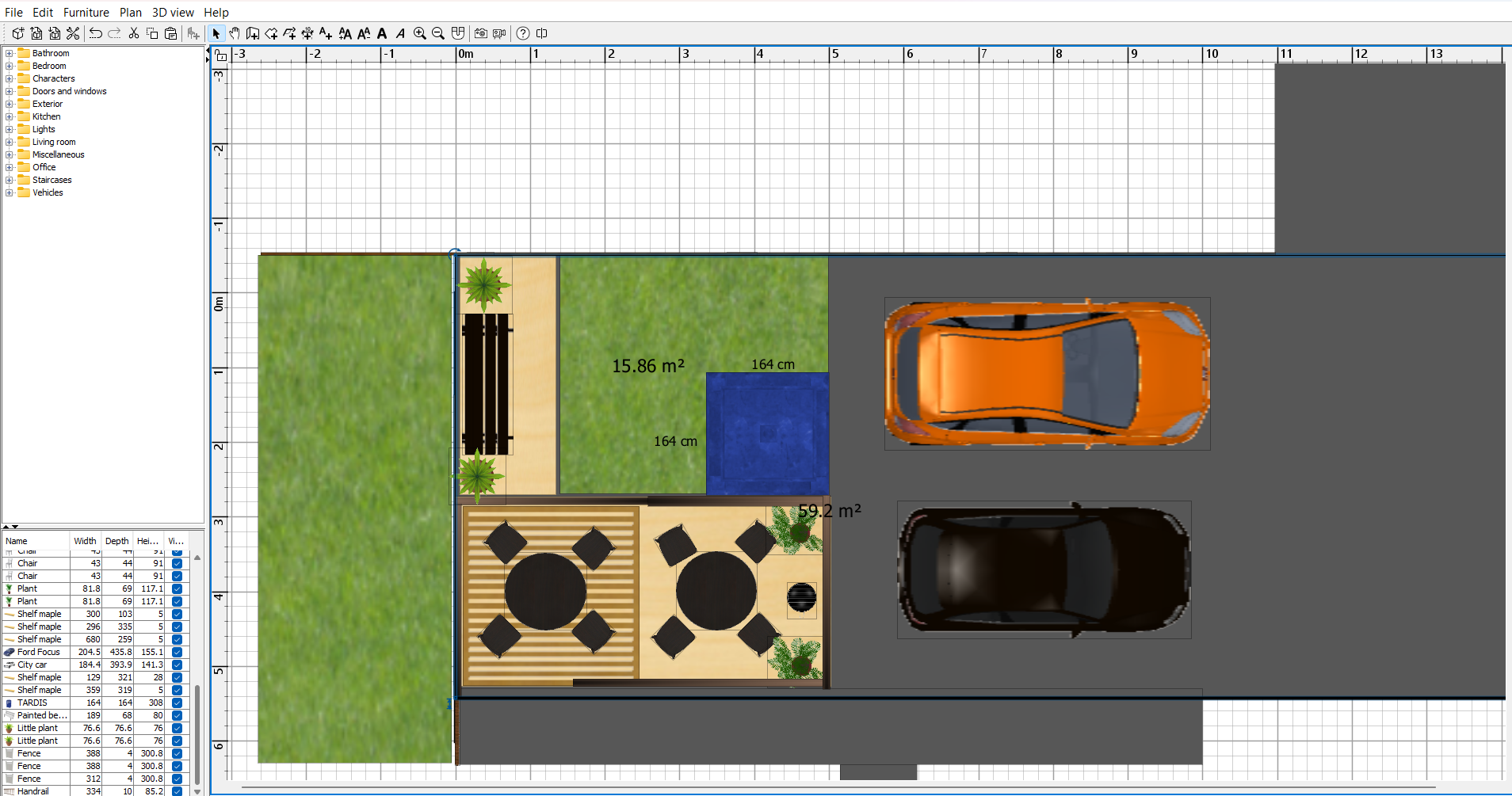Select the Add text tool
Viewport: 1512px width, 796px height.
(326, 33)
